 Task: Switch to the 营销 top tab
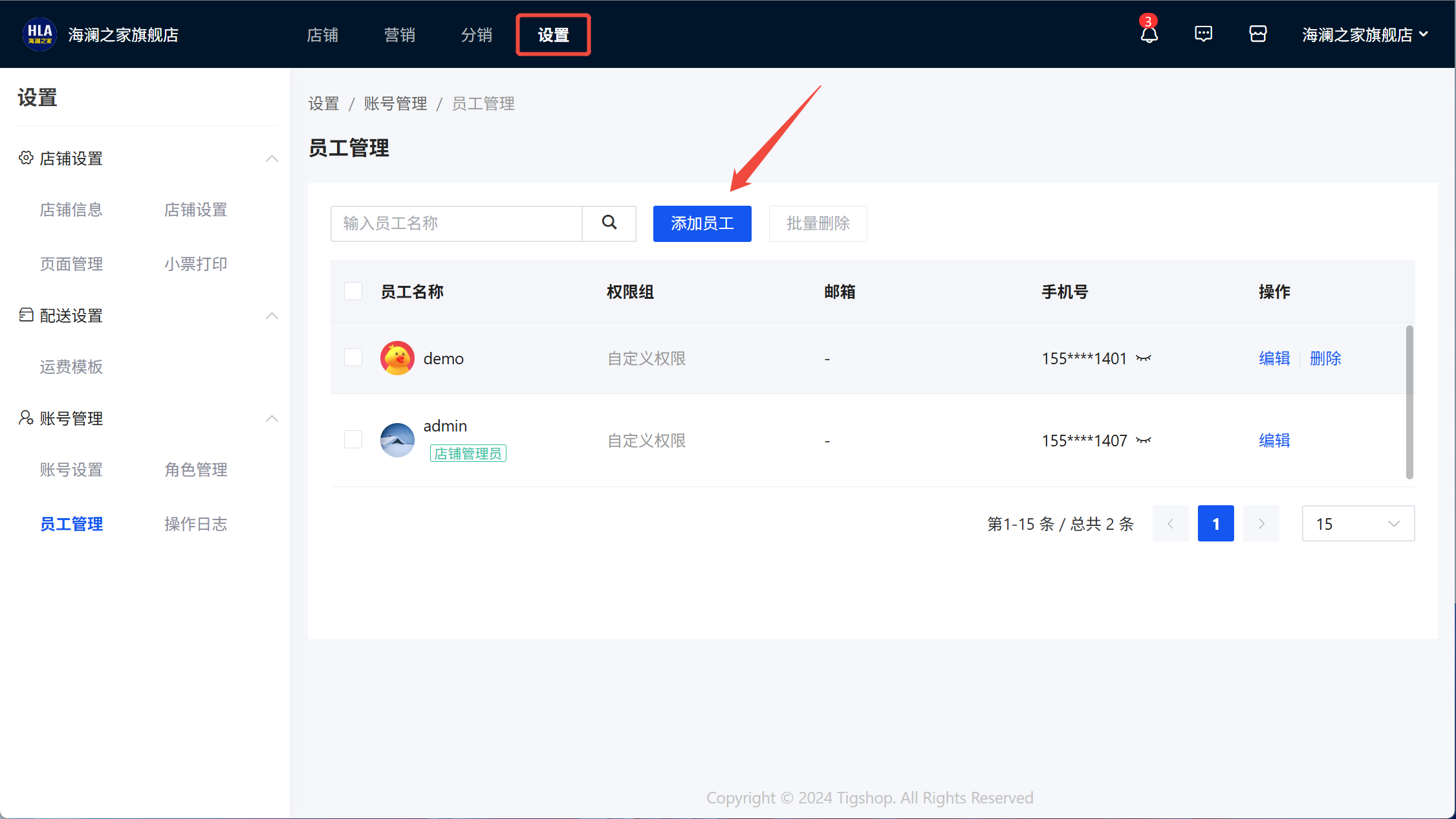(x=399, y=35)
